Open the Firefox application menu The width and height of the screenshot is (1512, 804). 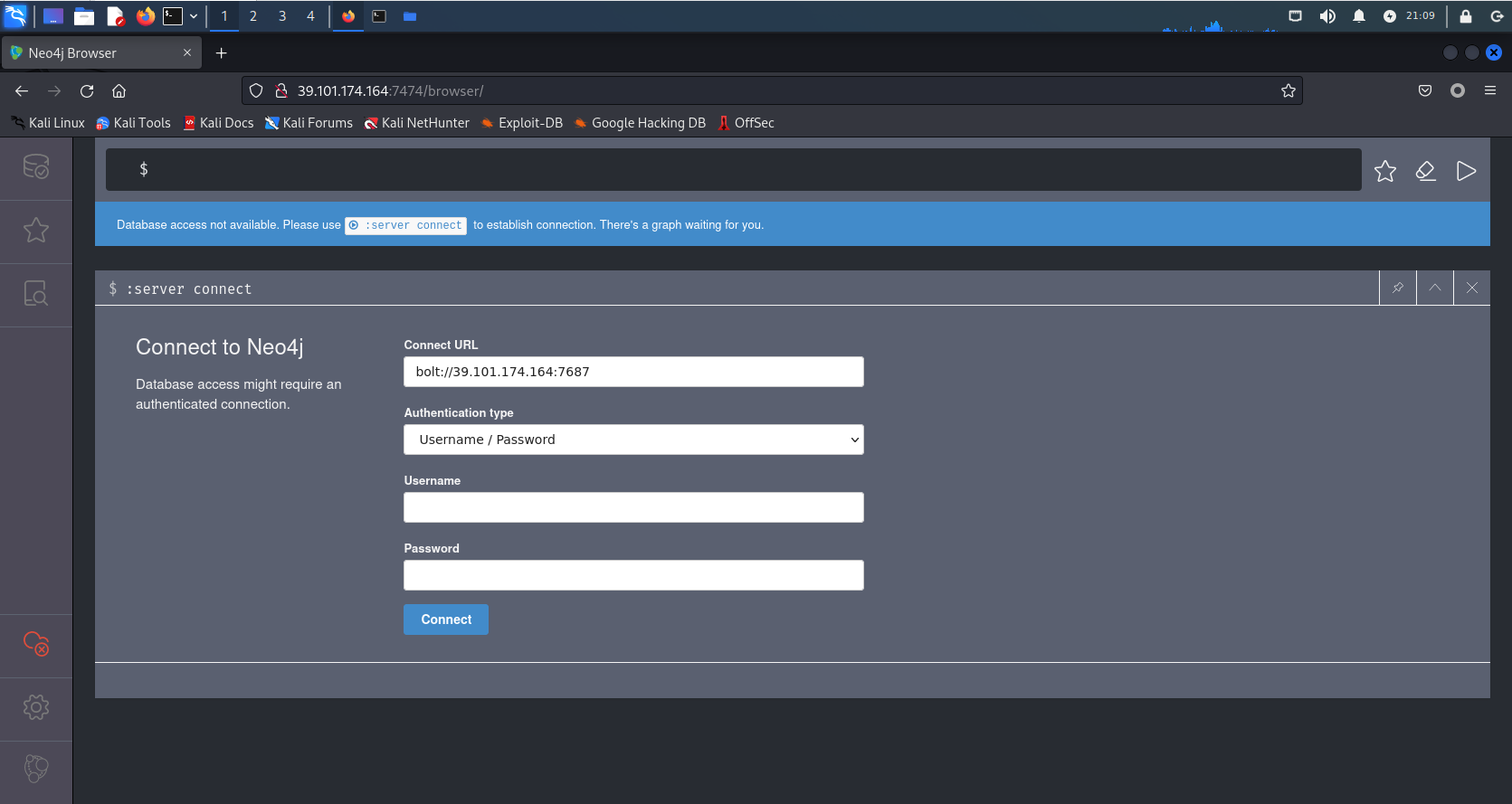[x=1490, y=90]
